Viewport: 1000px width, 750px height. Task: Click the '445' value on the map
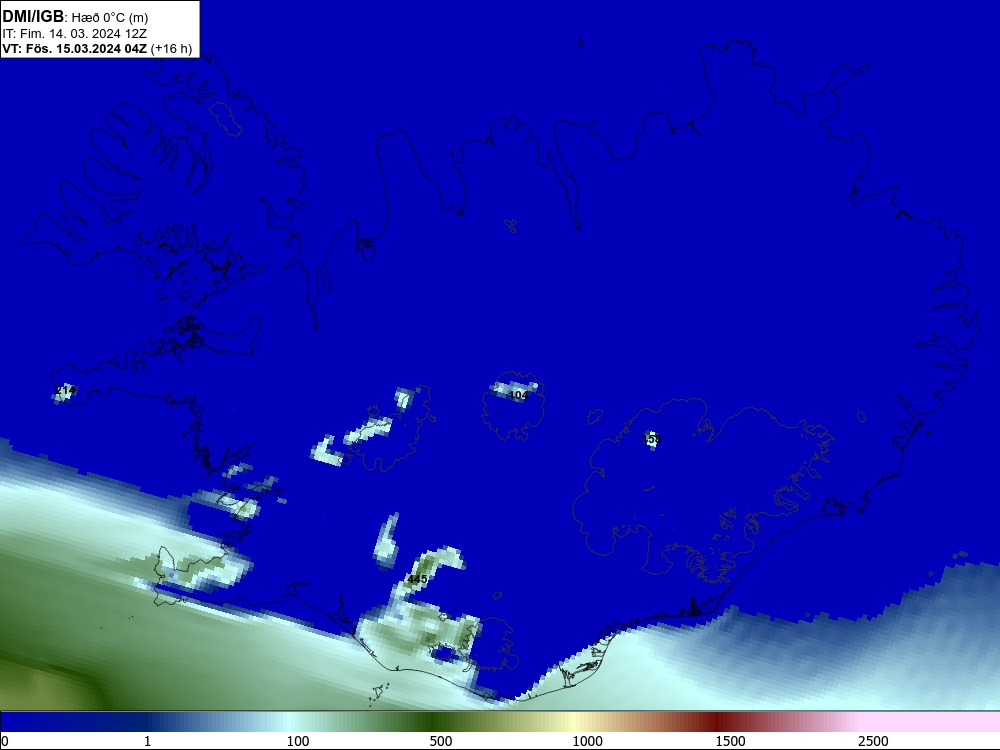(x=417, y=579)
